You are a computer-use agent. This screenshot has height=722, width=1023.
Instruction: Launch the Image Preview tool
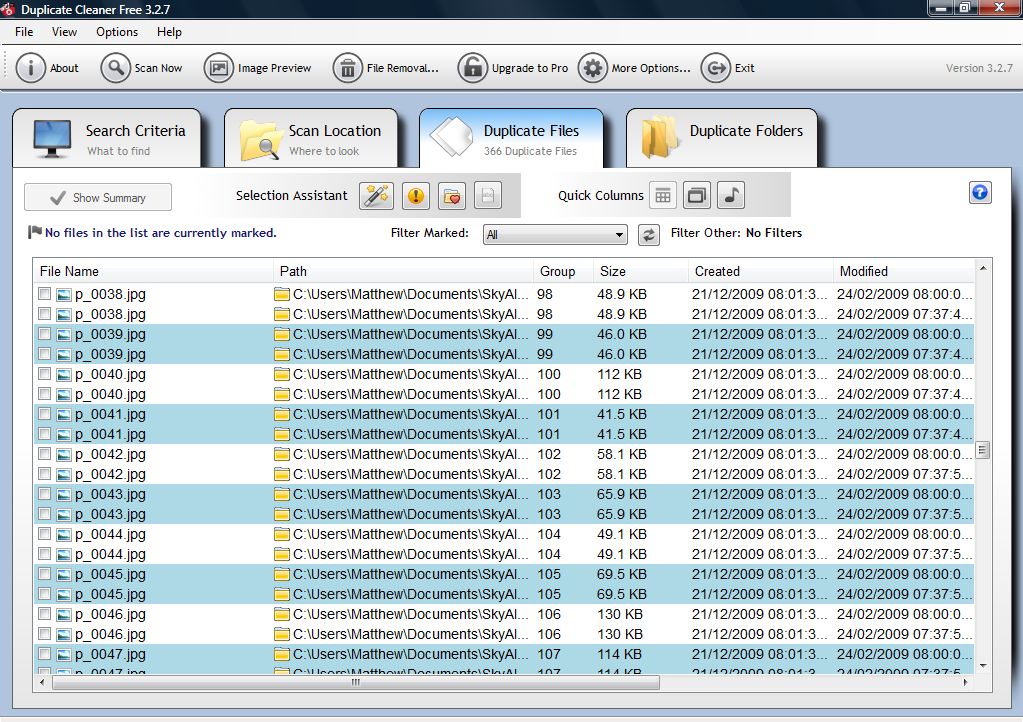258,68
